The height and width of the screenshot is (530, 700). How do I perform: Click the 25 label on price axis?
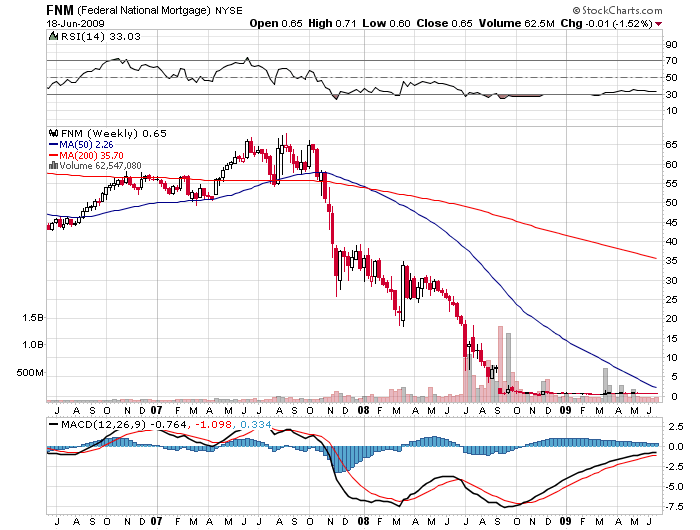tap(671, 300)
